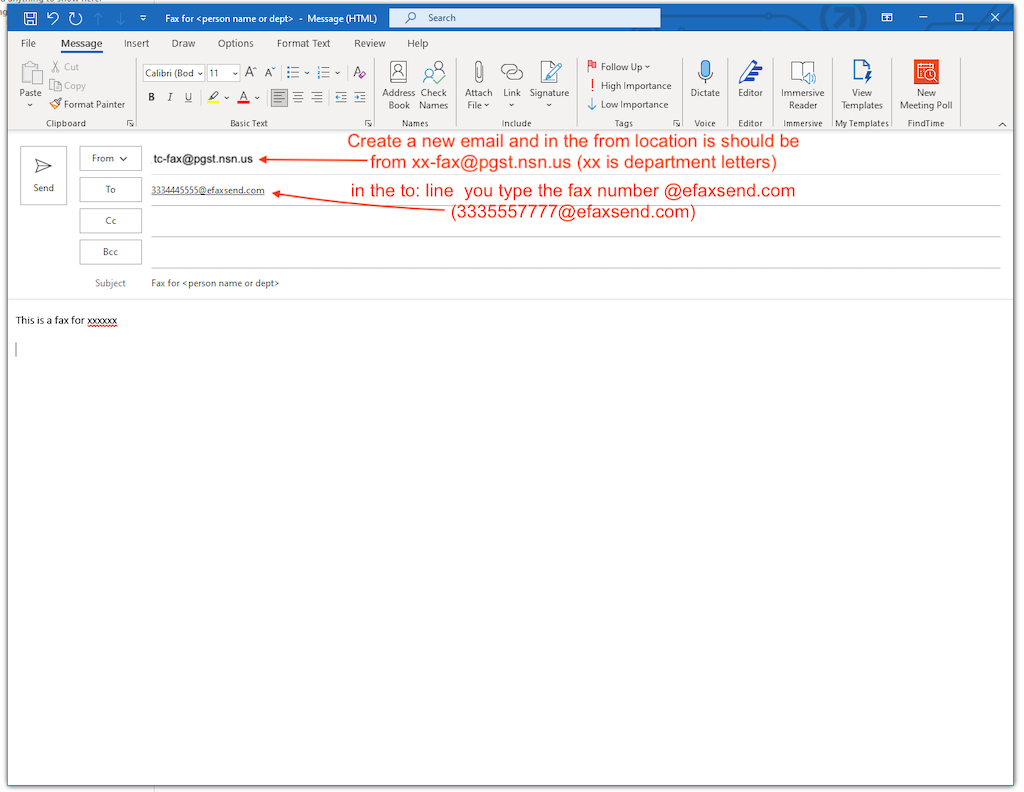
Task: Open Tags dialog launcher
Action: click(677, 123)
